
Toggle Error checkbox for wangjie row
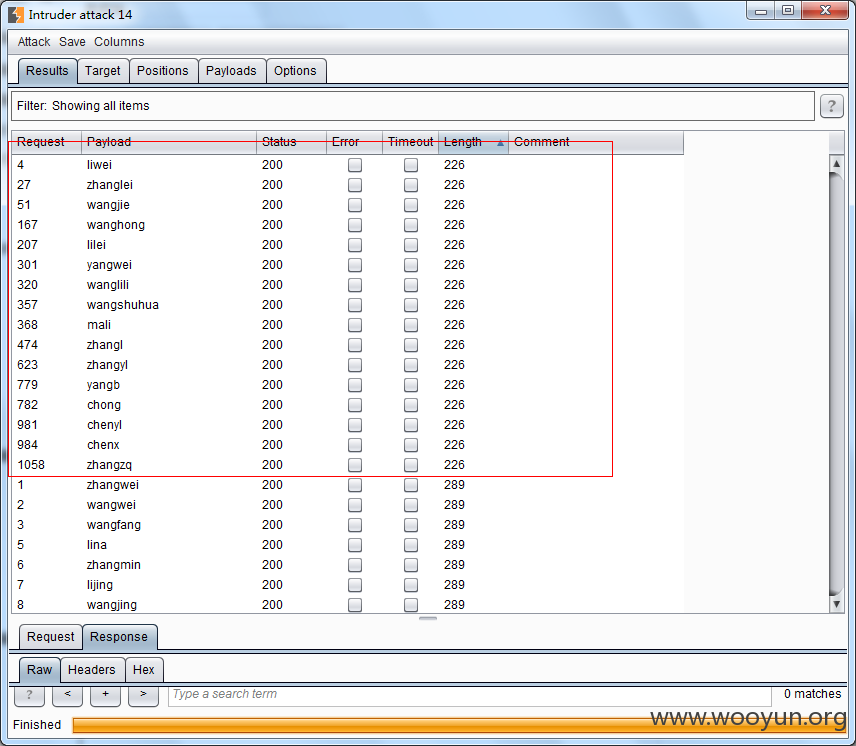pyautogui.click(x=355, y=205)
